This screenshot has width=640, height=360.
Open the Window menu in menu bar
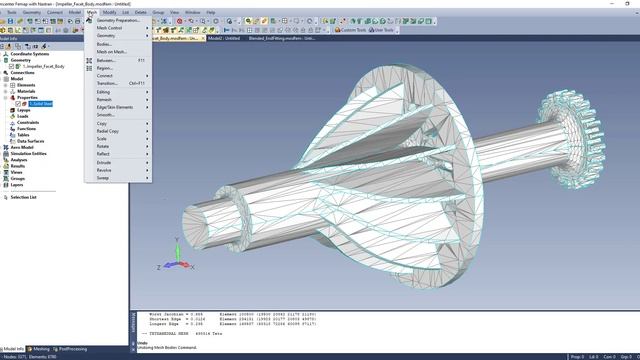[x=192, y=13]
